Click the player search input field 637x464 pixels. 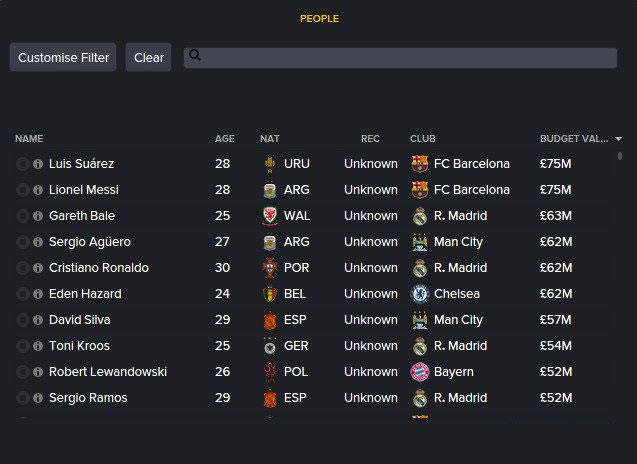[x=400, y=58]
